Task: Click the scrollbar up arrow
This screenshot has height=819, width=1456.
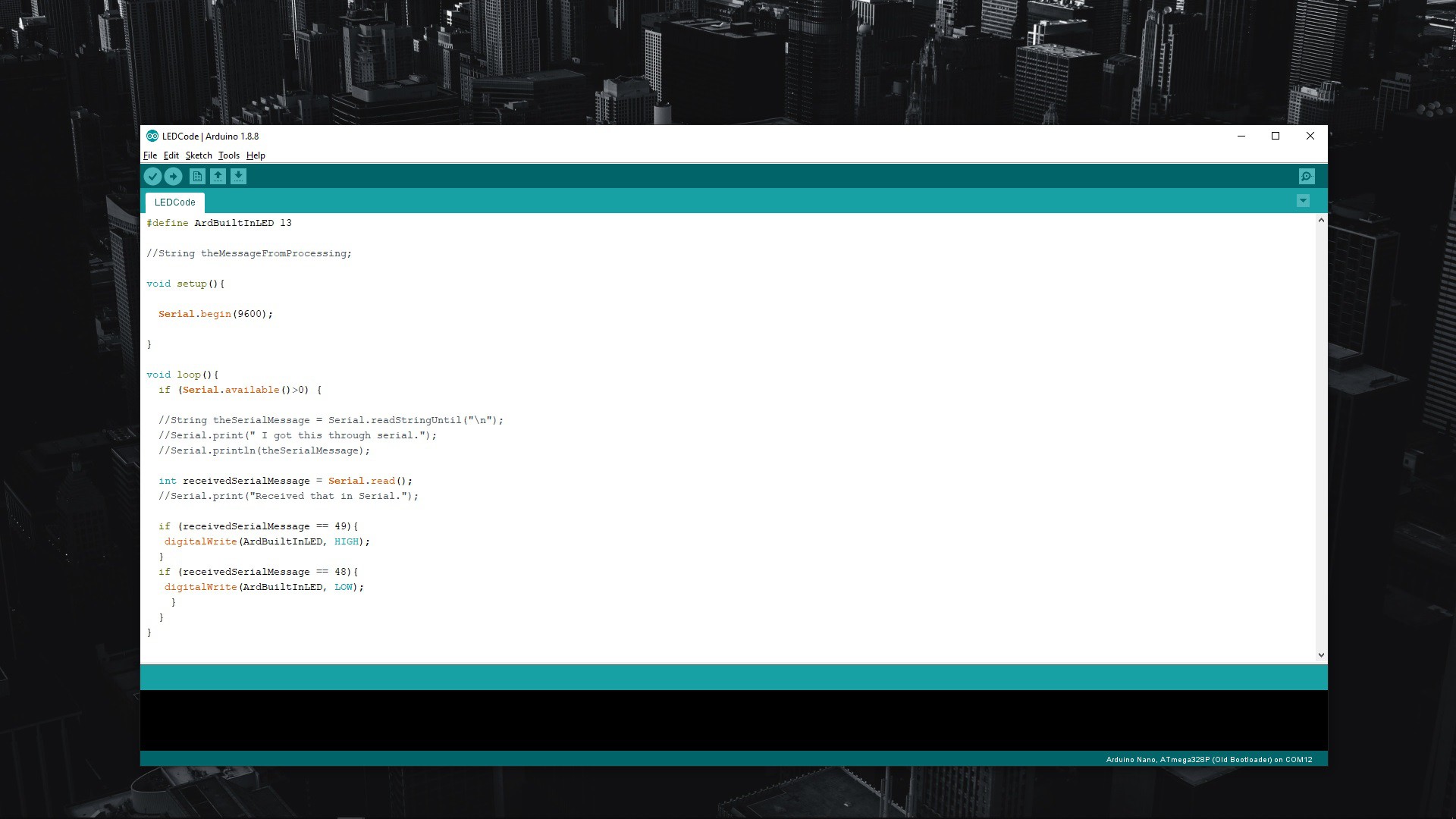Action: coord(1321,220)
